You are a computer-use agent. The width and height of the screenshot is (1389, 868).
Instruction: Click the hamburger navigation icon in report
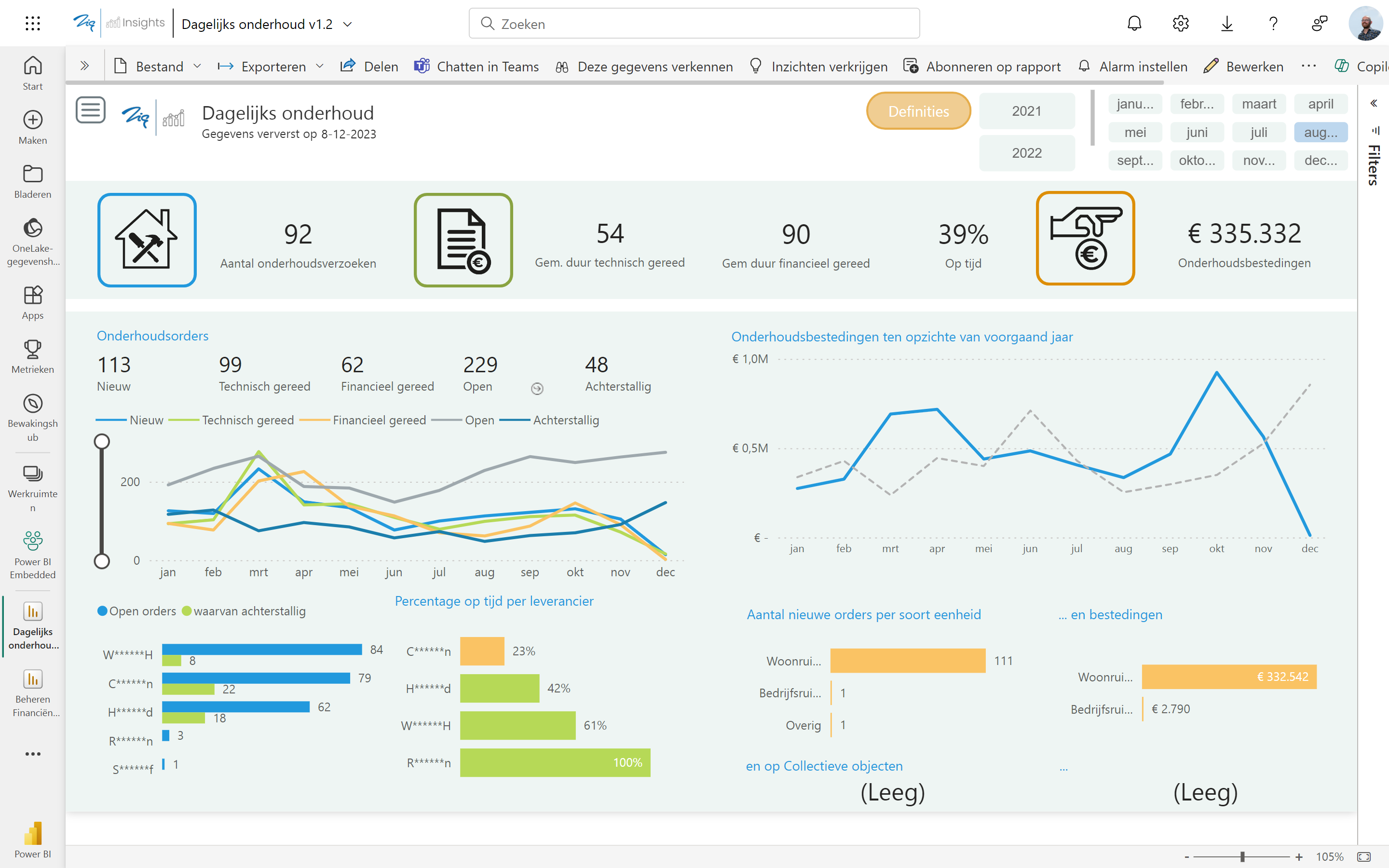[91, 109]
